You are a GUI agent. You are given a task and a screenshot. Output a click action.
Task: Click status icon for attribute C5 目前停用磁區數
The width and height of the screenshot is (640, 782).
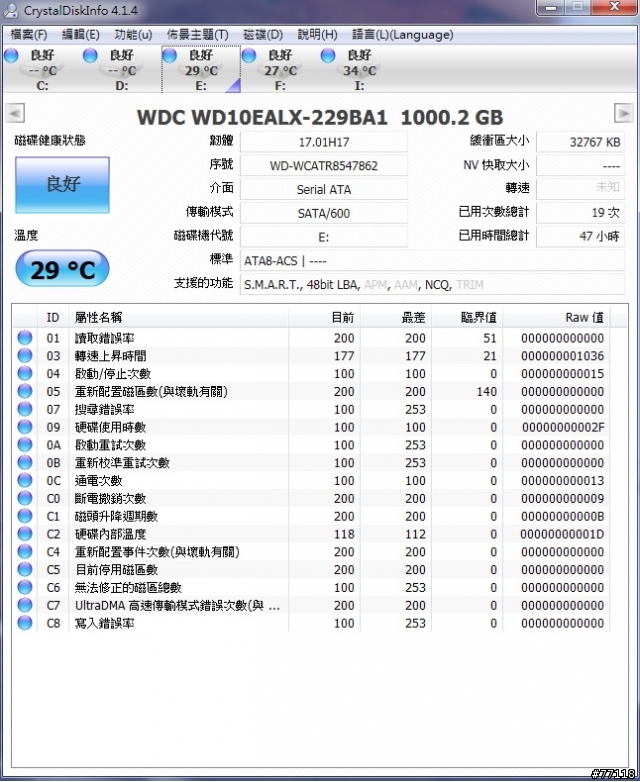[x=24, y=570]
